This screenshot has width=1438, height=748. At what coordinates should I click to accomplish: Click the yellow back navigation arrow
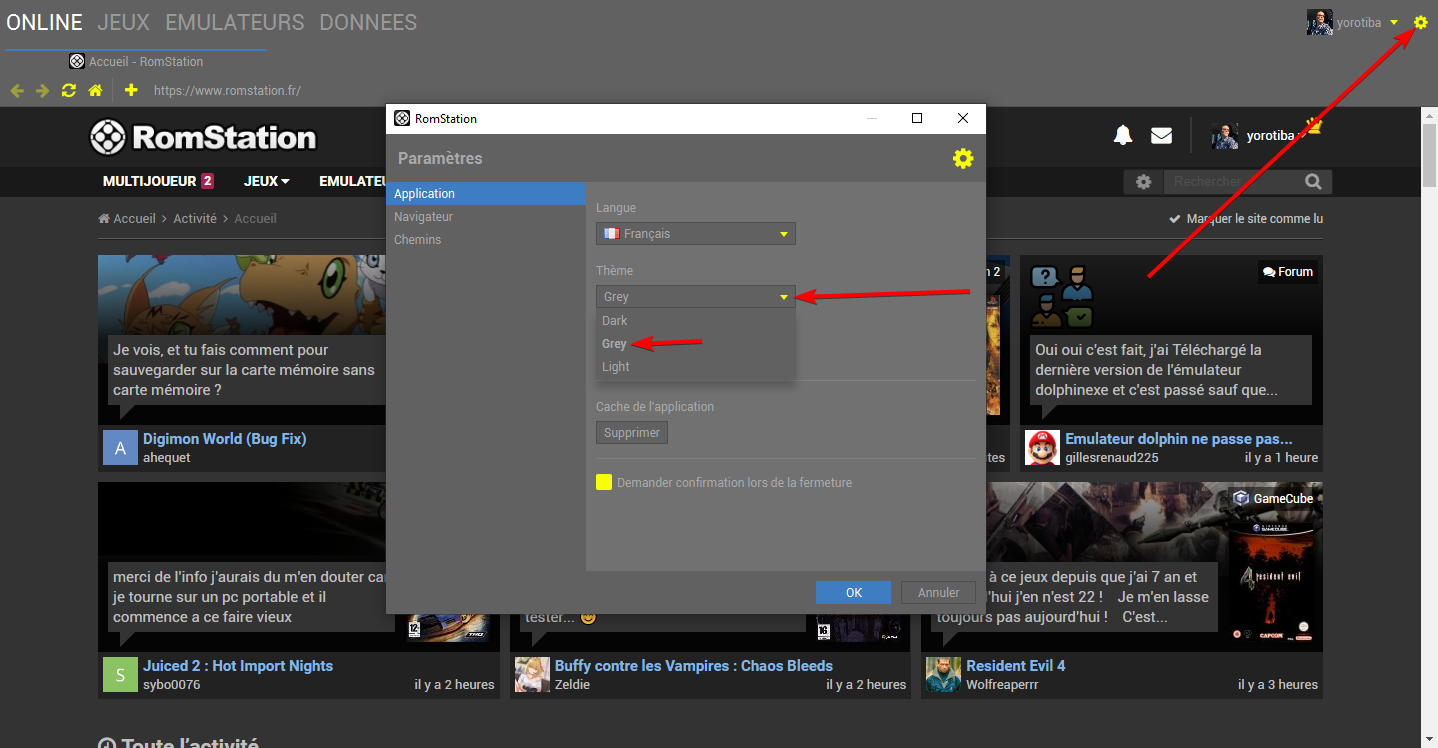(x=17, y=91)
